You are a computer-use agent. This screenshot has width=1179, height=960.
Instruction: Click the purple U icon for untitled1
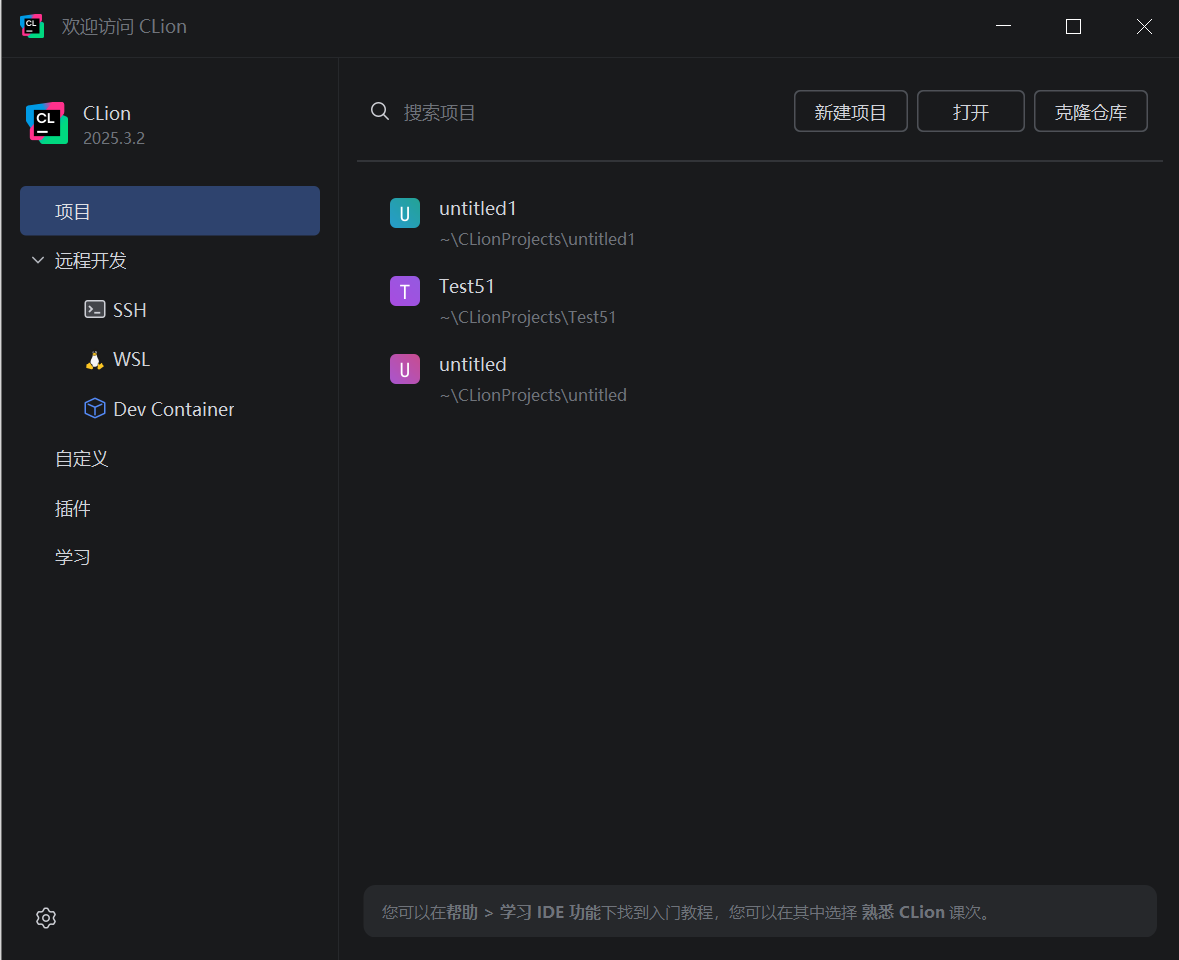[405, 213]
